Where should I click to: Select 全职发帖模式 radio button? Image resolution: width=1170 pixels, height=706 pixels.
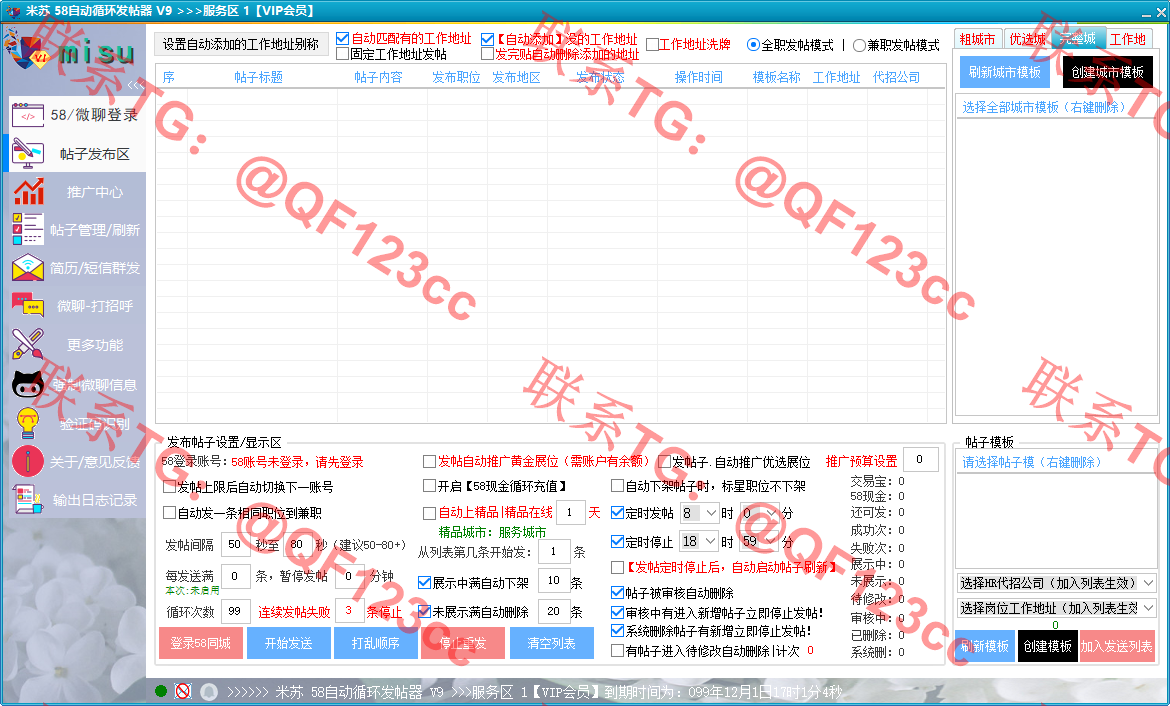coord(753,45)
